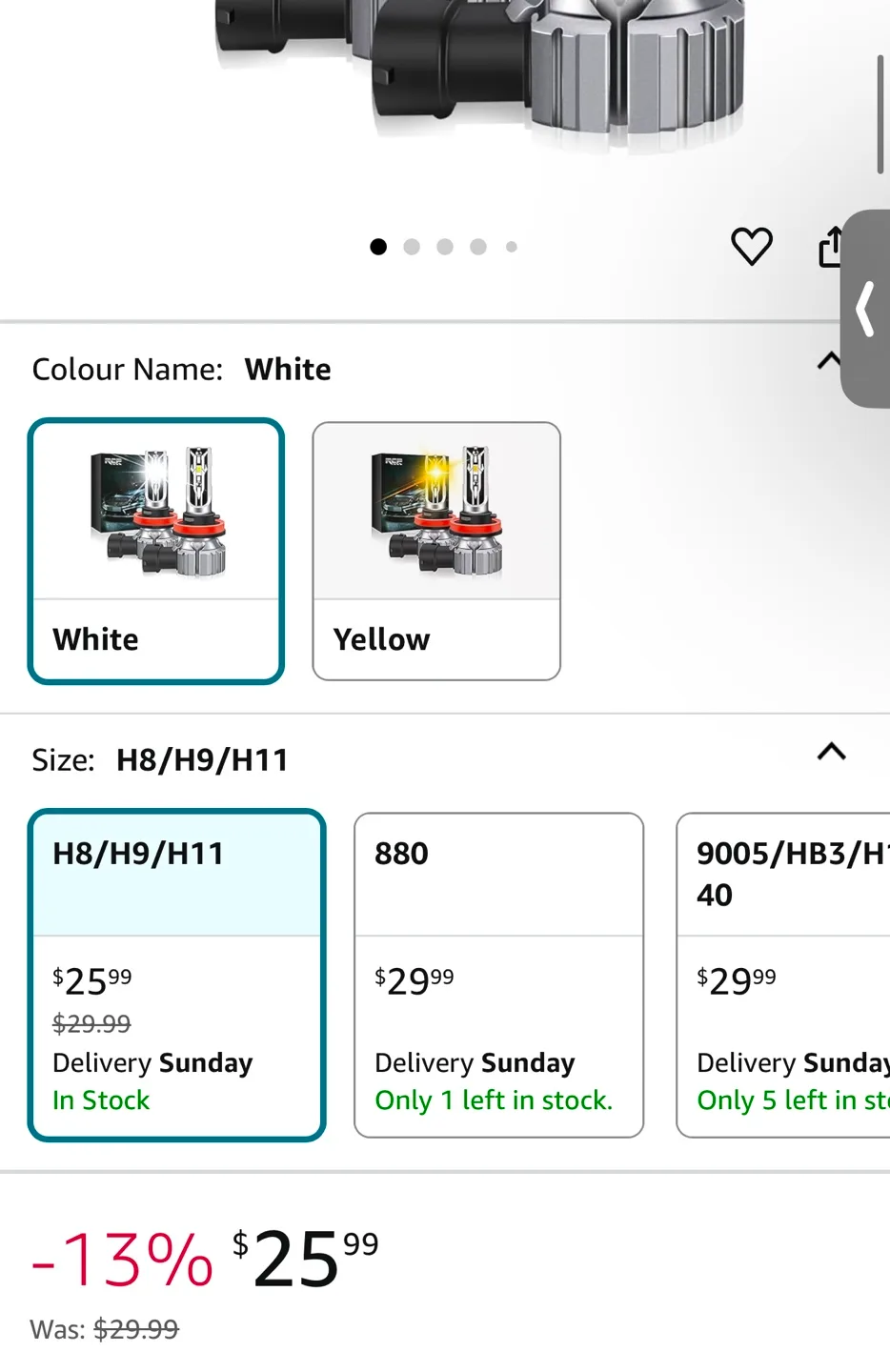Click the Yellow bulb thumbnail image

436,512
